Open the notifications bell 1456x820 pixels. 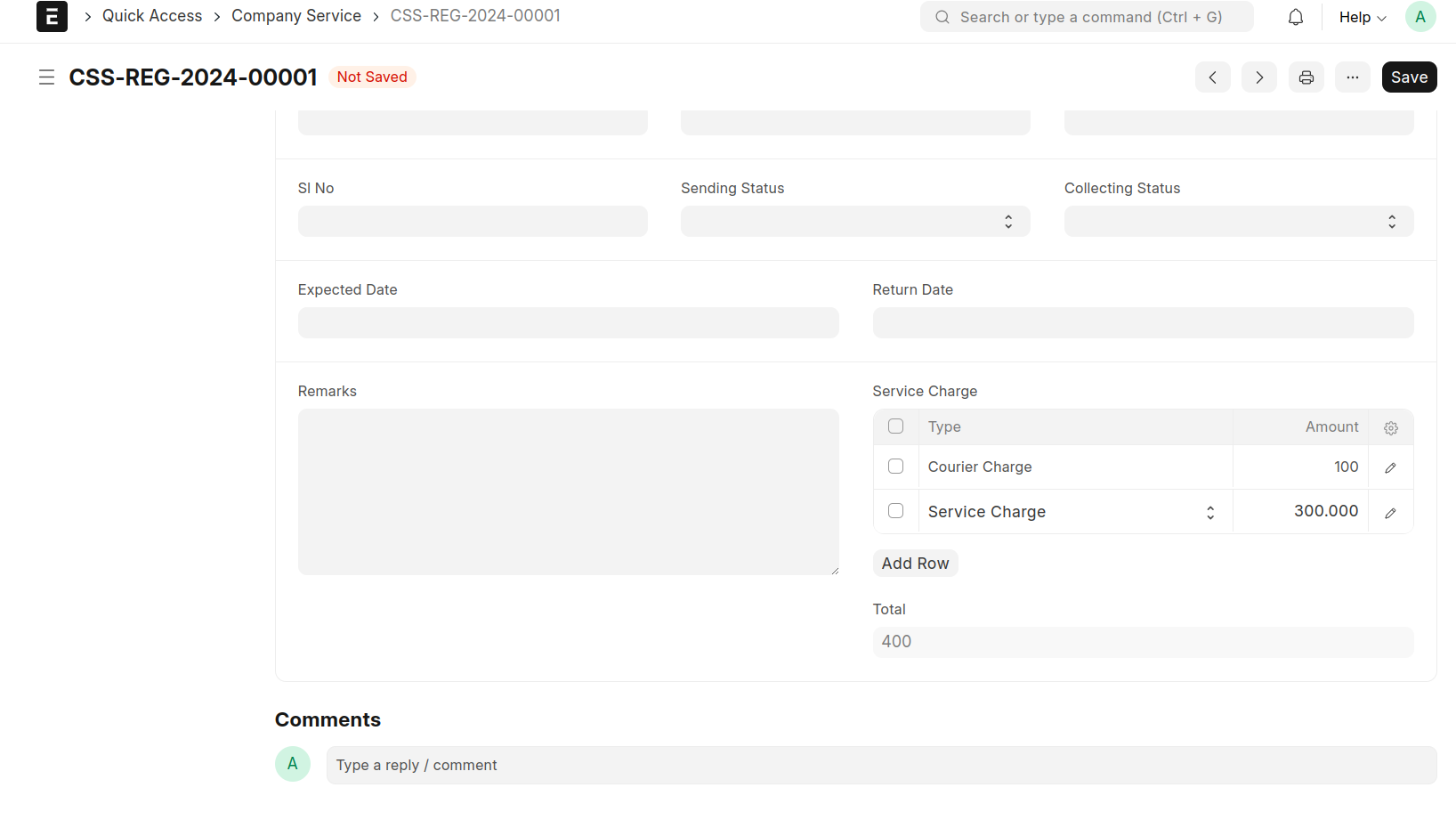pyautogui.click(x=1296, y=17)
